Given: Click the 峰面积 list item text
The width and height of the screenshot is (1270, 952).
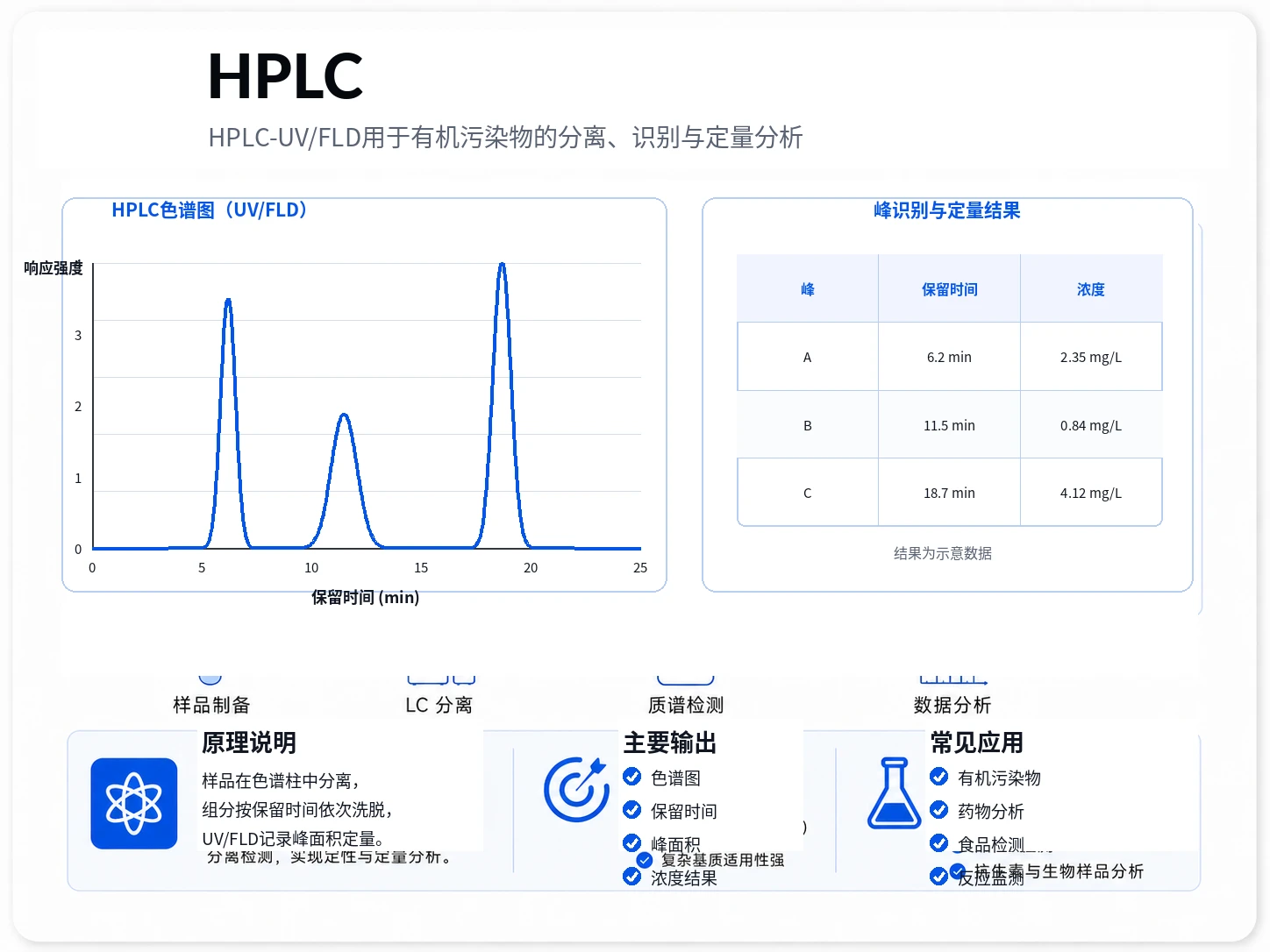Looking at the screenshot, I should [x=675, y=844].
